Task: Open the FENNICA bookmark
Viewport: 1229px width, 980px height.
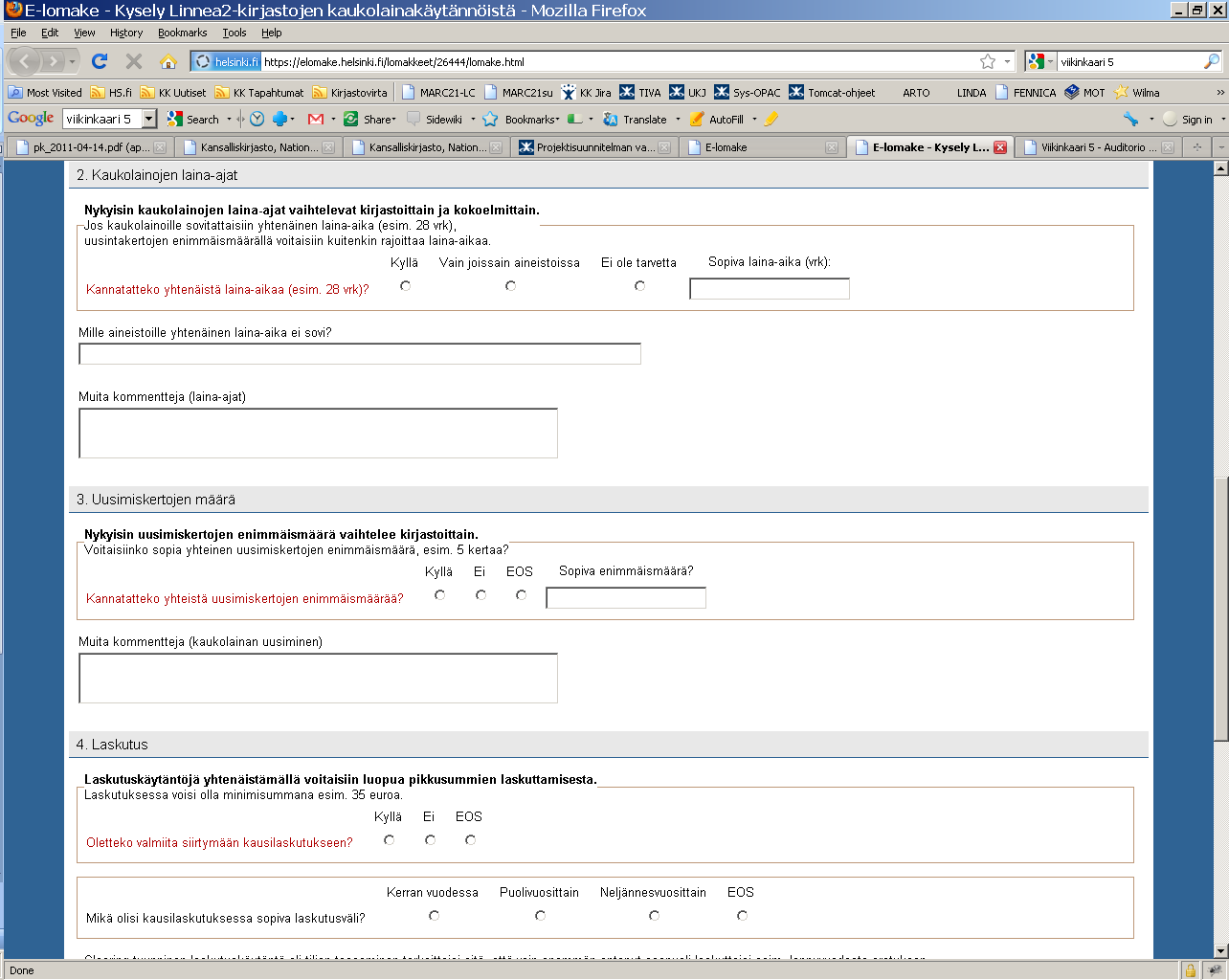Action: (x=1025, y=93)
